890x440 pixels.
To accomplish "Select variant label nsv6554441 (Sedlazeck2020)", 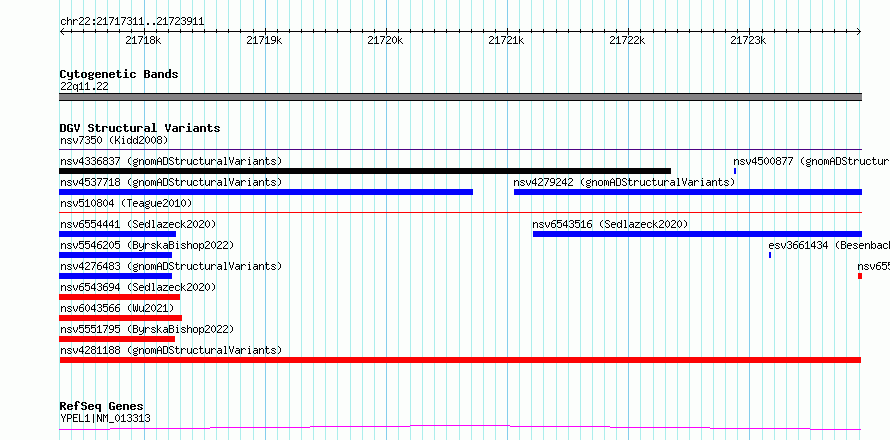I will tap(138, 224).
